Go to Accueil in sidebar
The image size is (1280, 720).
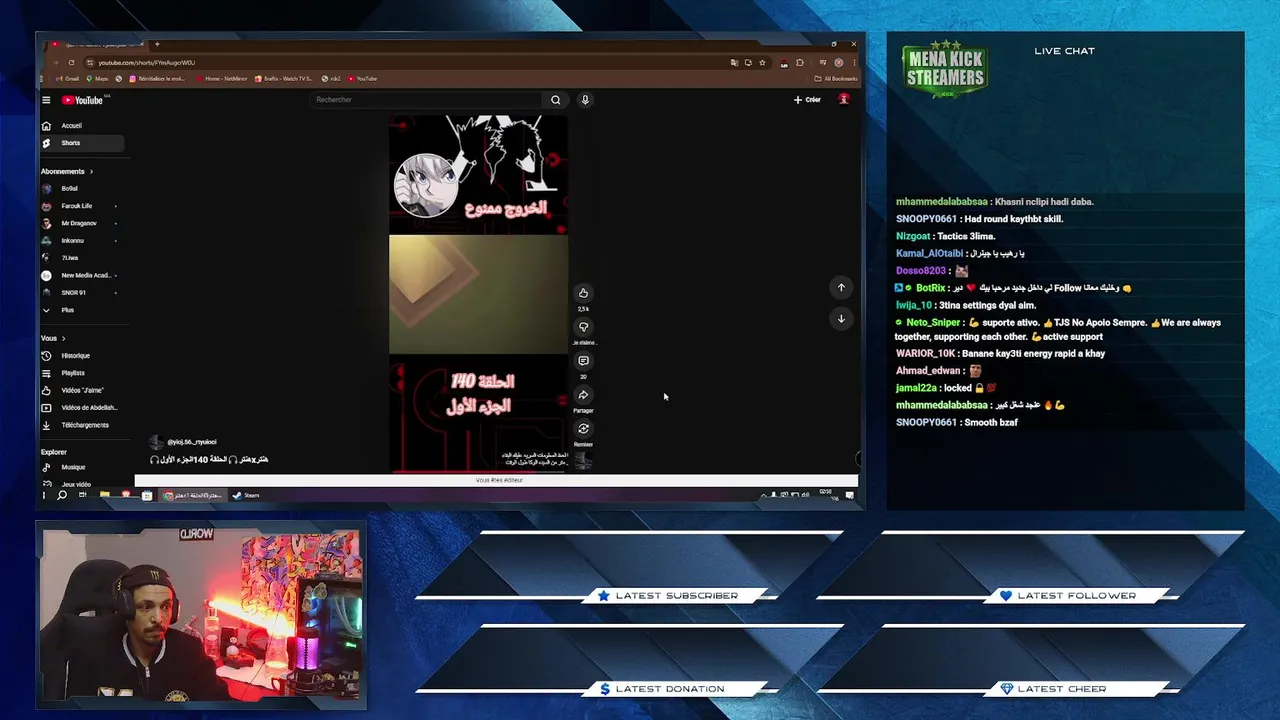click(x=81, y=126)
